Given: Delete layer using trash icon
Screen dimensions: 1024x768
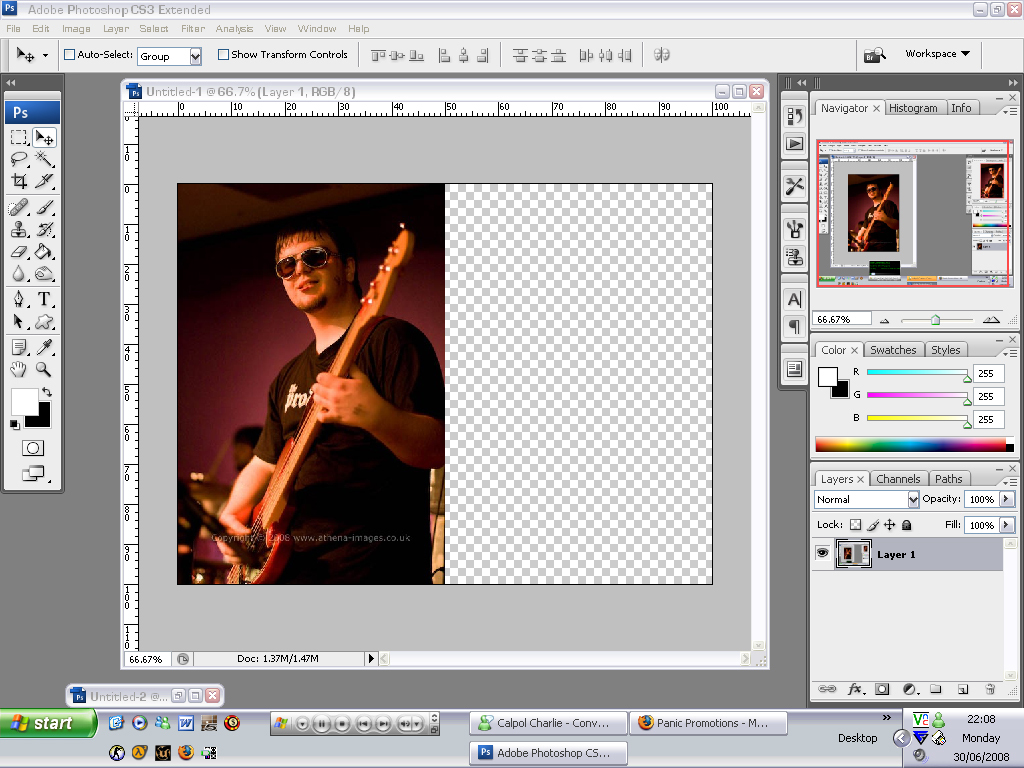Looking at the screenshot, I should click(x=990, y=689).
